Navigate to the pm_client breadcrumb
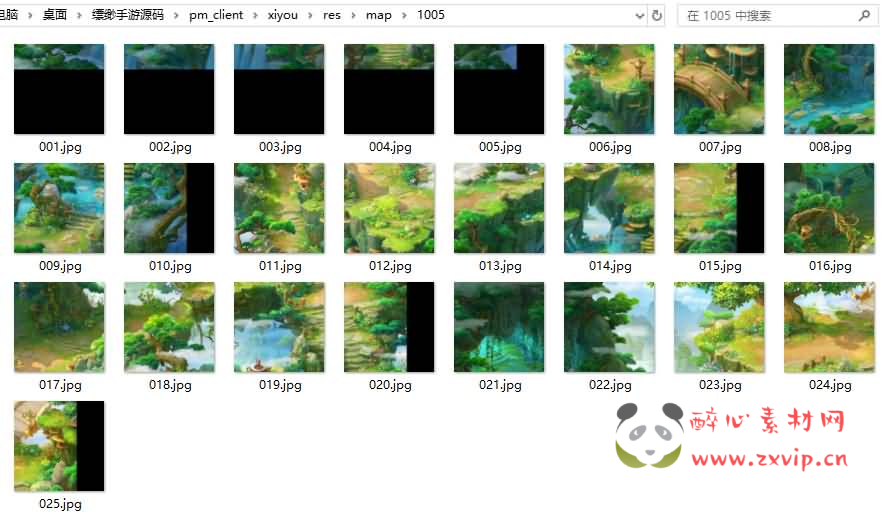The width and height of the screenshot is (885, 517). pyautogui.click(x=214, y=16)
